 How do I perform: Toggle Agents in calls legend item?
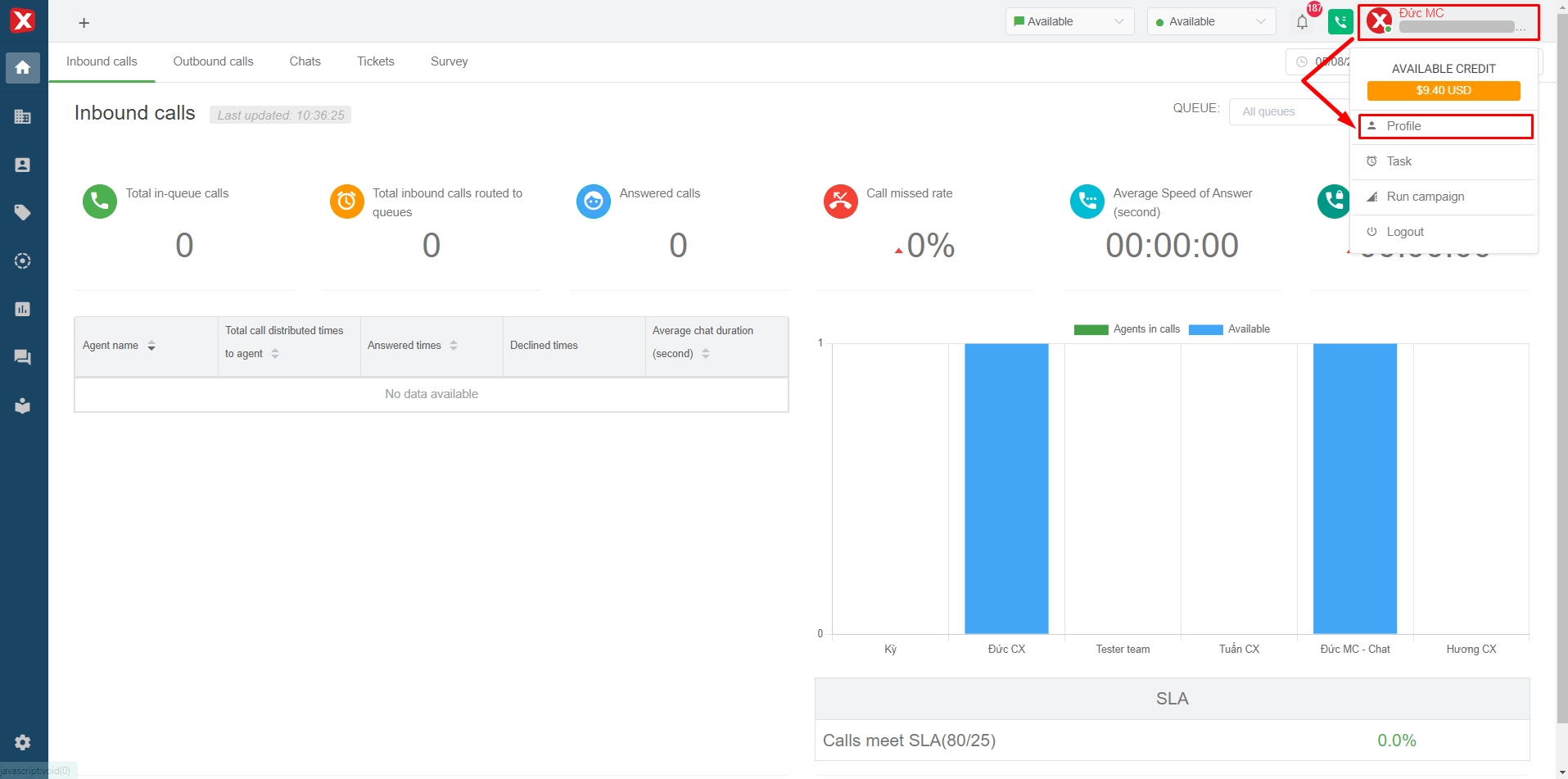click(x=1127, y=329)
